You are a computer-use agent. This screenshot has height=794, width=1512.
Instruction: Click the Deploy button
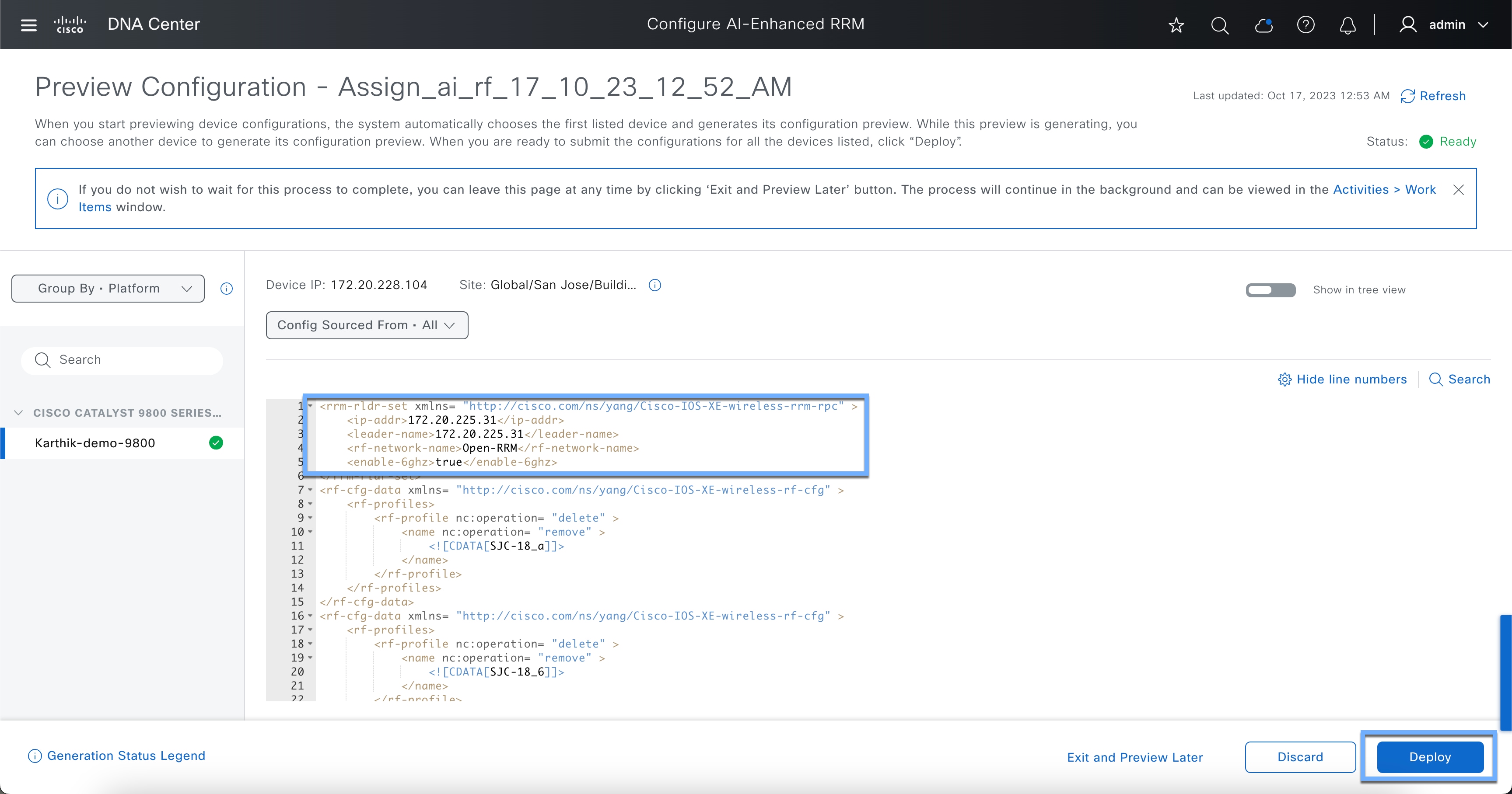pos(1429,757)
